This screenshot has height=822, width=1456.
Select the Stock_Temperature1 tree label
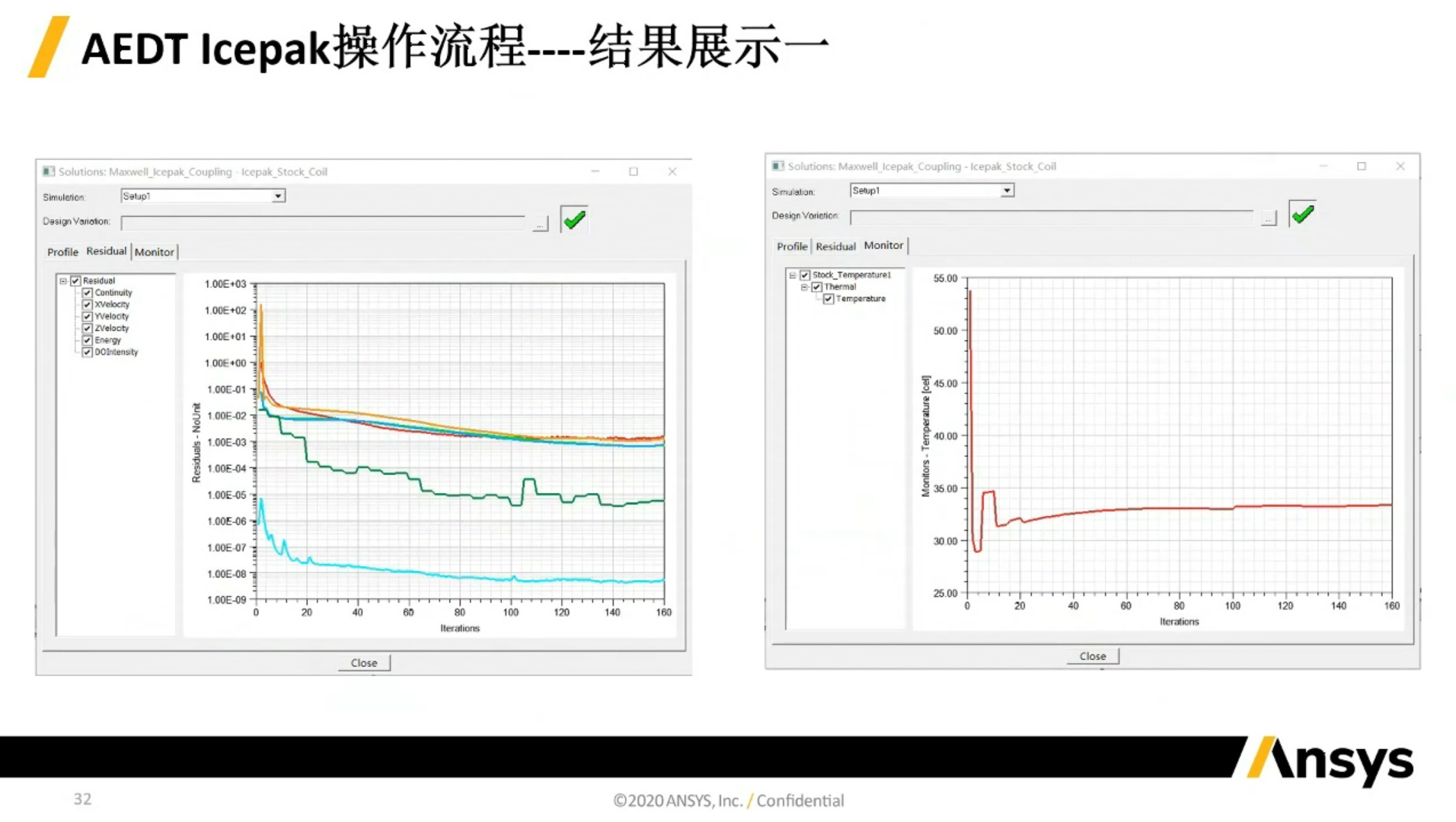851,275
